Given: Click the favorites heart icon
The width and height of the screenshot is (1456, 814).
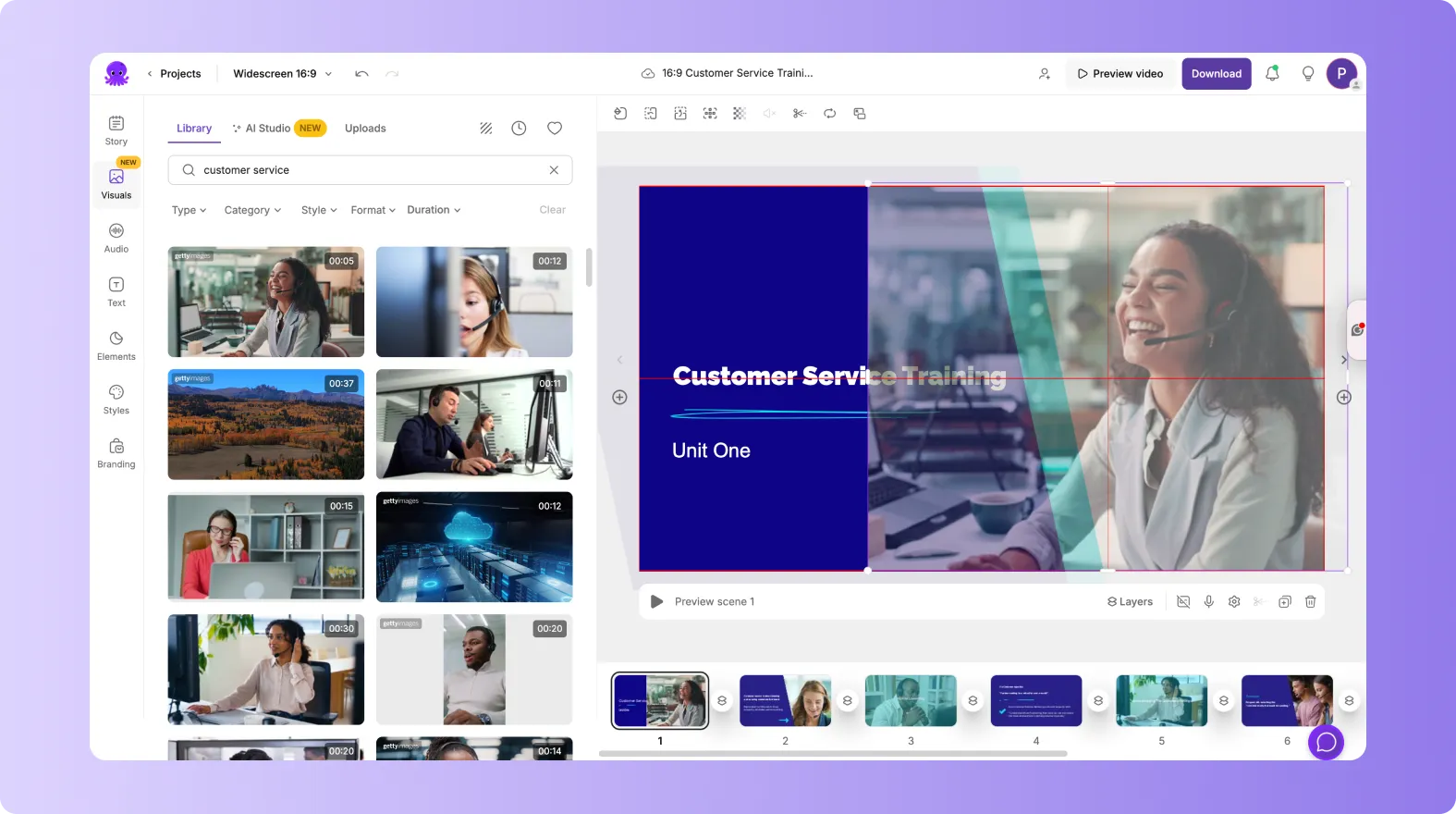Looking at the screenshot, I should pos(555,129).
